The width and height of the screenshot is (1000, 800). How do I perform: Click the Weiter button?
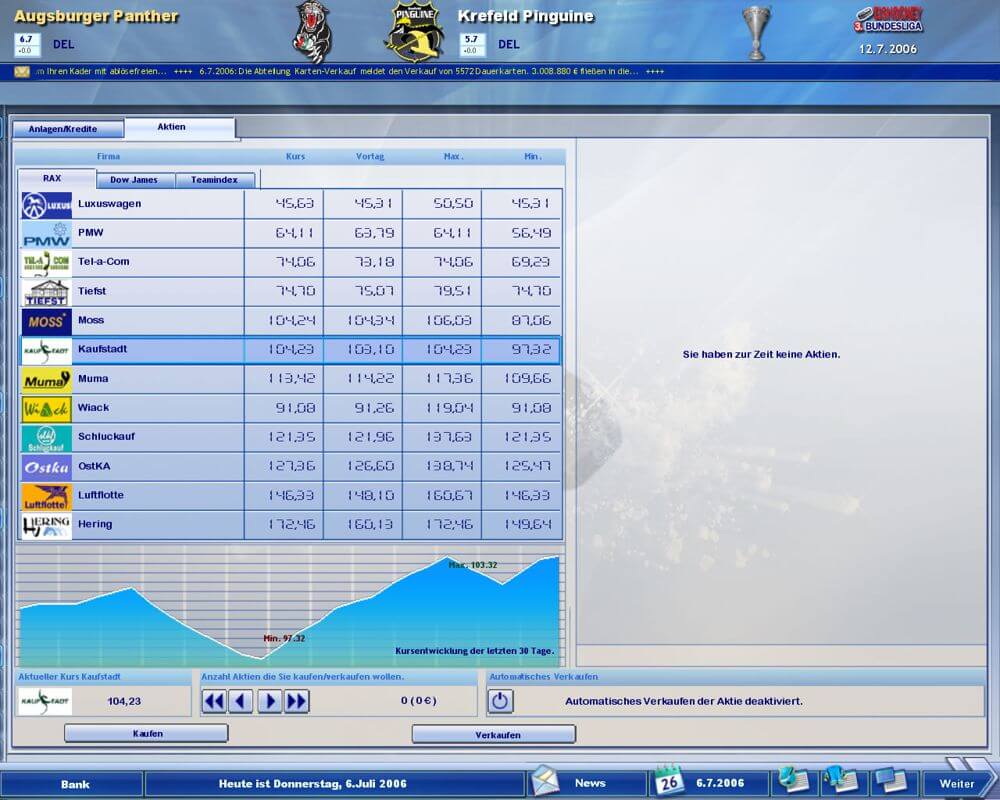(957, 783)
